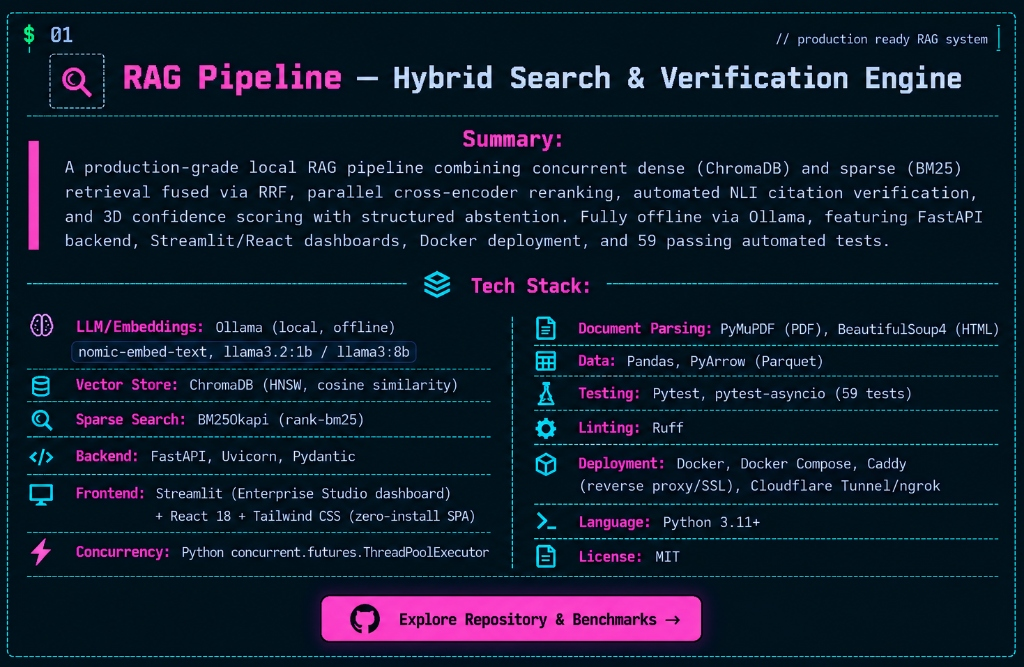The image size is (1024, 667).
Task: Click the brain icon next to LLM/Embeddings
Action: pos(42,325)
